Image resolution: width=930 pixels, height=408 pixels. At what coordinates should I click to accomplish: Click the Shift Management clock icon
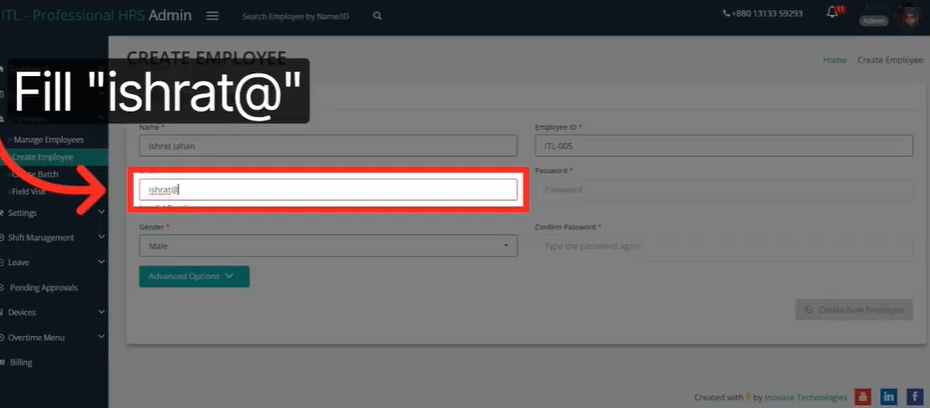(x=2, y=238)
